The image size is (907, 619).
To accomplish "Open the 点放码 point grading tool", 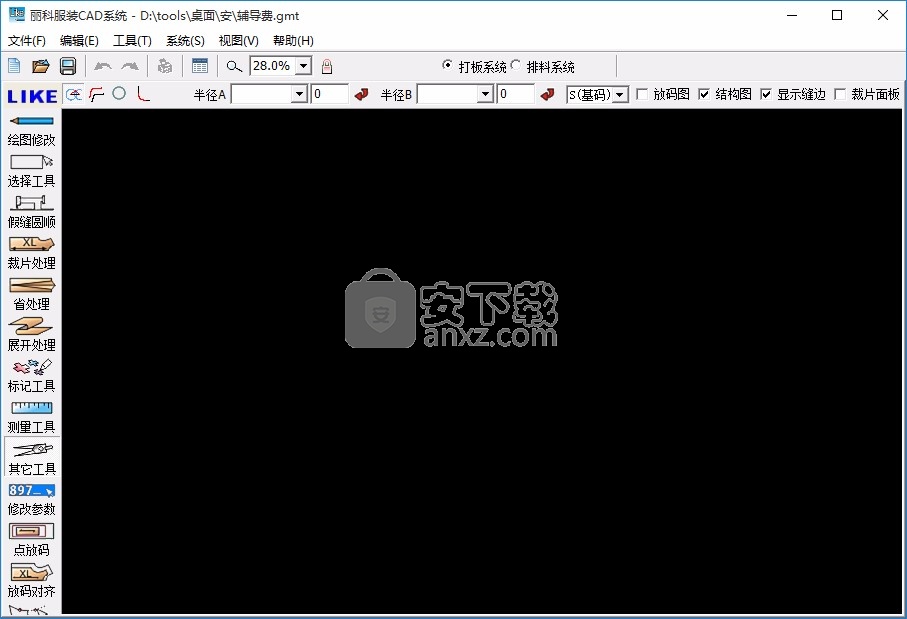I will (32, 541).
